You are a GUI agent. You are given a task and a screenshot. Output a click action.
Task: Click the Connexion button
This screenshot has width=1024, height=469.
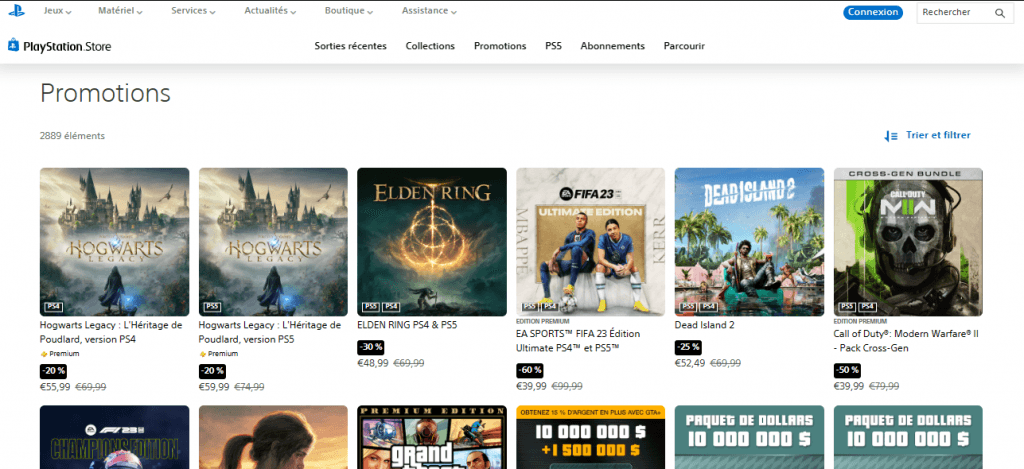coord(873,12)
